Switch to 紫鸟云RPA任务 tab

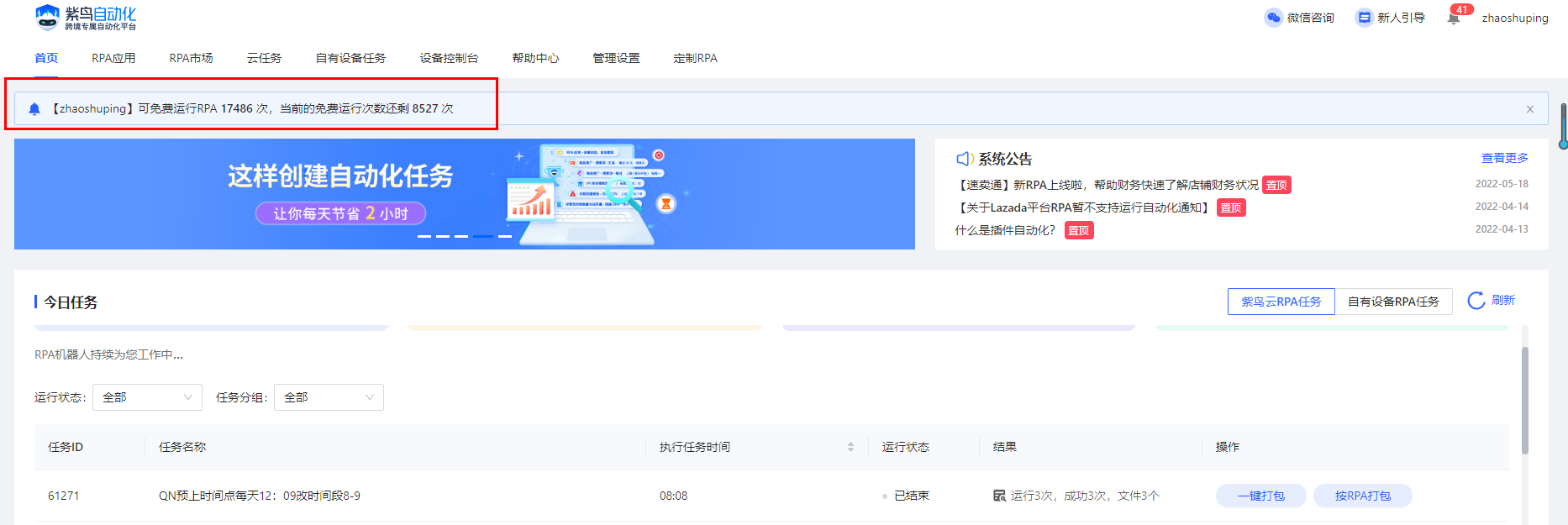coord(1281,302)
